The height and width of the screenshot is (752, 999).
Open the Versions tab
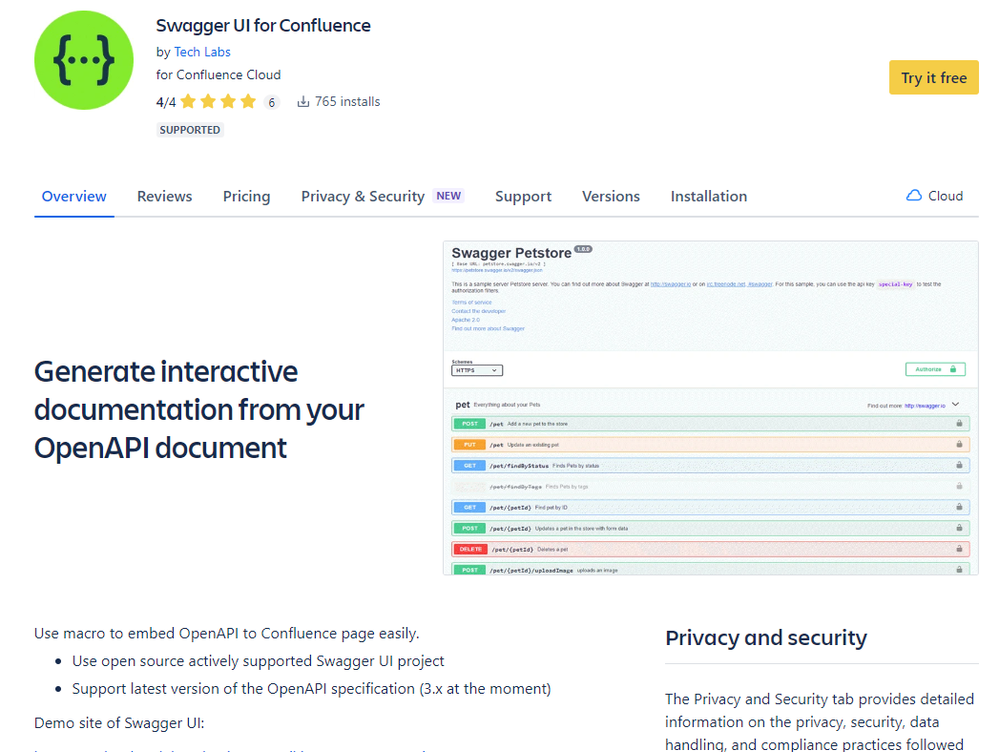click(610, 196)
